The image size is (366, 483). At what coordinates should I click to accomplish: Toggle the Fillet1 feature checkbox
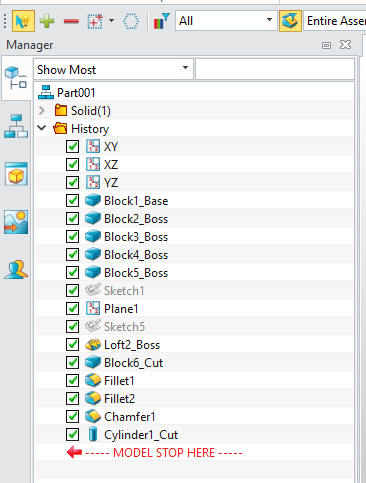pyautogui.click(x=72, y=381)
